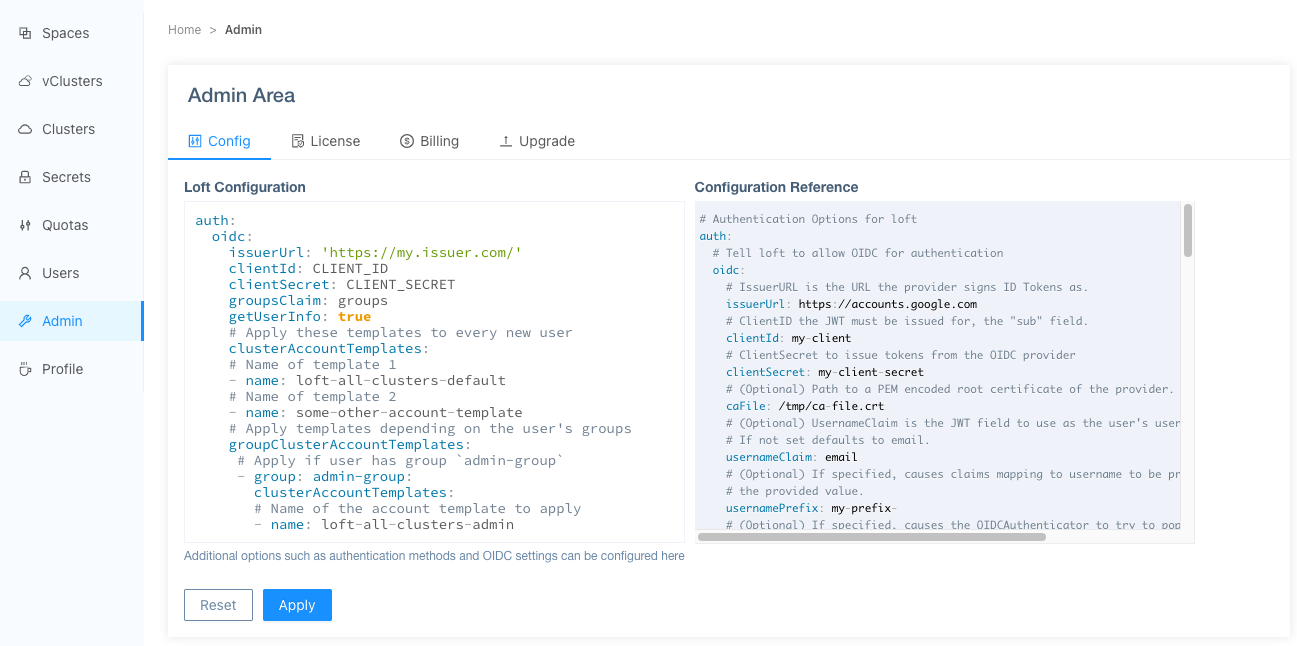The image size is (1297, 646).
Task: Open the Clusters page
Action: (x=71, y=129)
